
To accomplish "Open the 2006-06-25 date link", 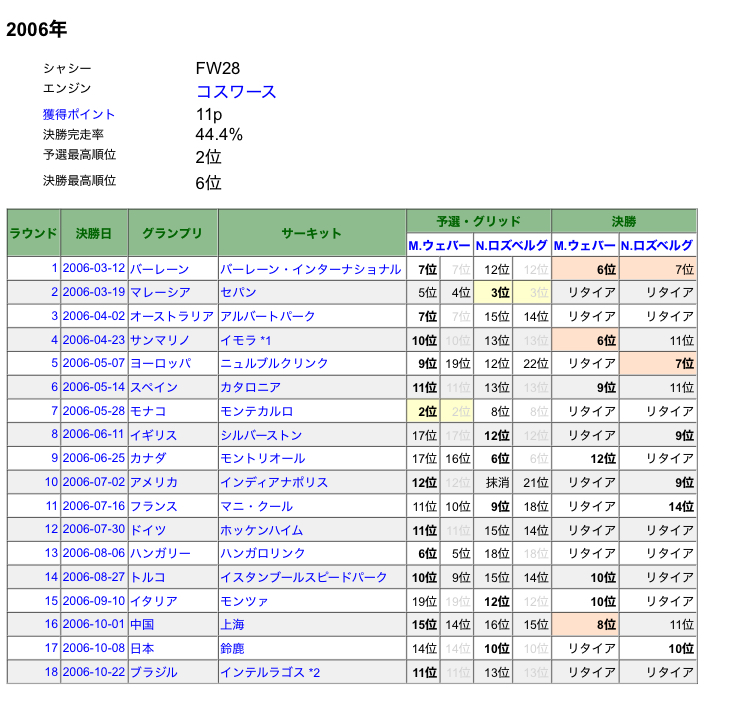I will point(94,458).
